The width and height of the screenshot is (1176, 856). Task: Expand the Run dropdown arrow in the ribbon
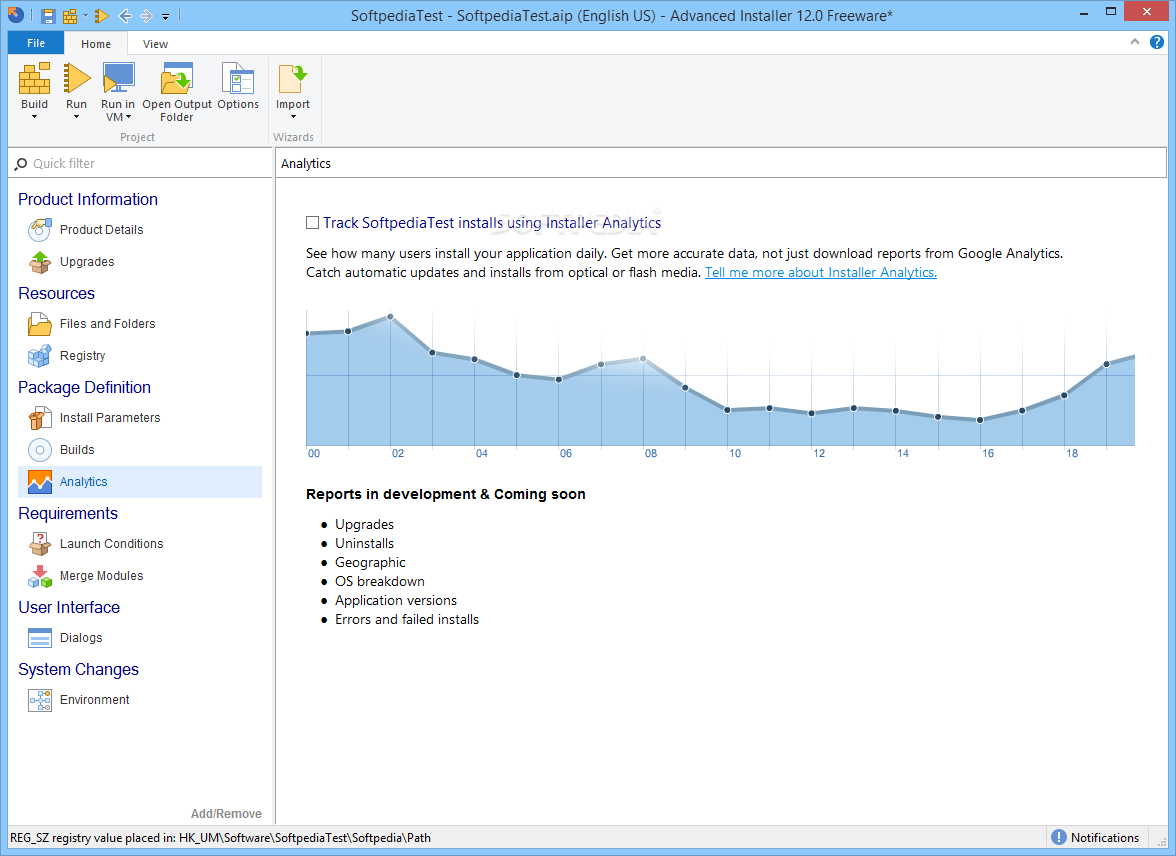point(76,117)
